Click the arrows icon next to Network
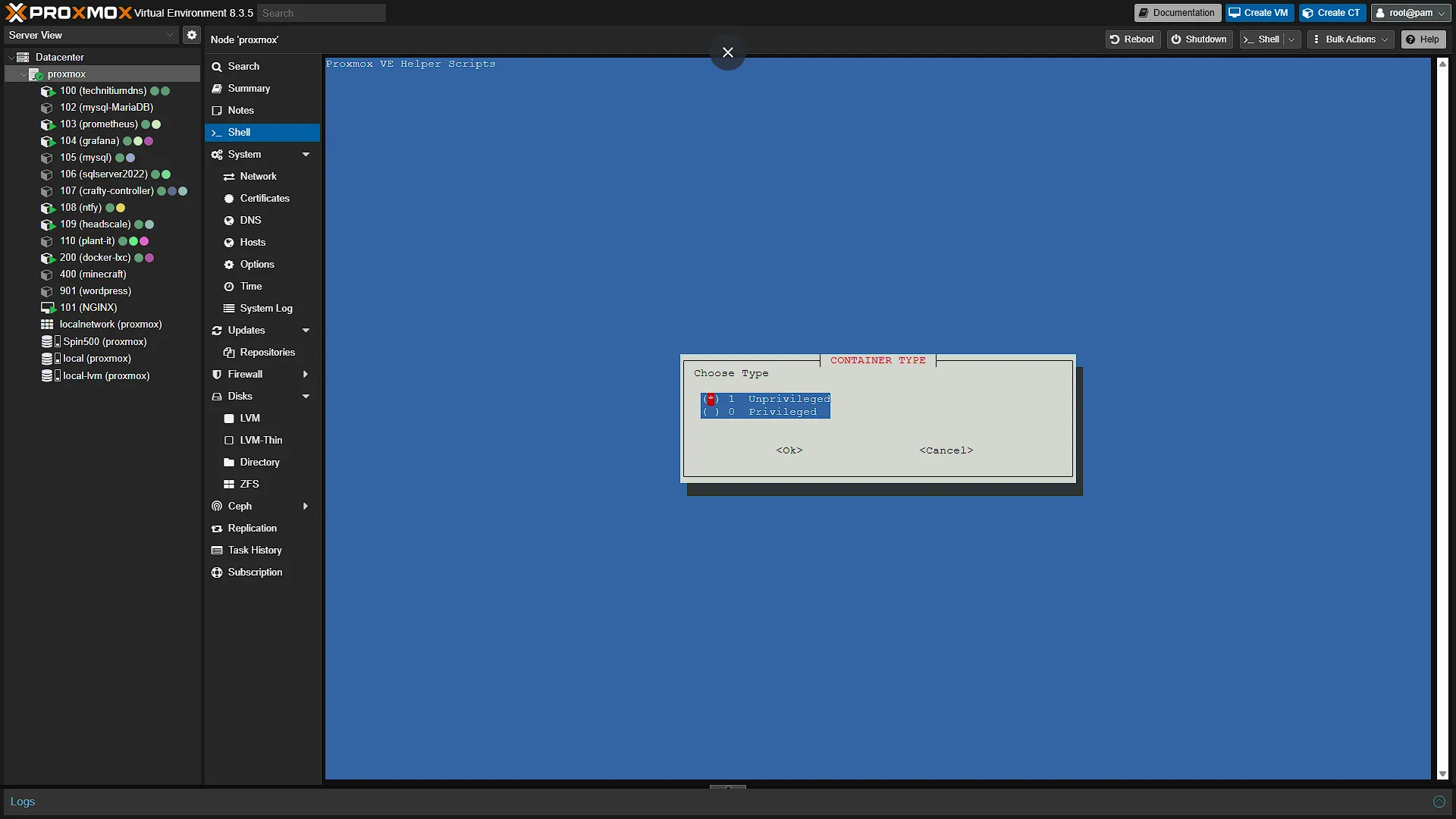This screenshot has height=819, width=1456. (x=229, y=177)
